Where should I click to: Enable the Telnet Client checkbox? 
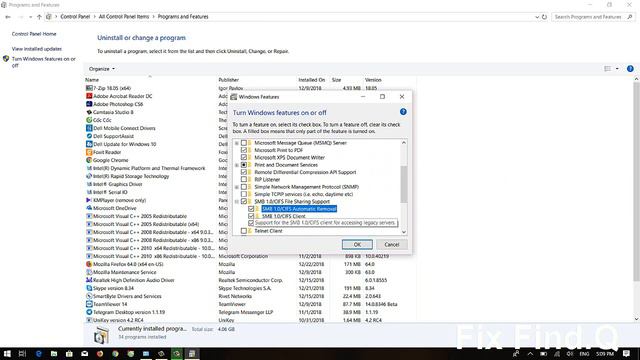[x=244, y=231]
